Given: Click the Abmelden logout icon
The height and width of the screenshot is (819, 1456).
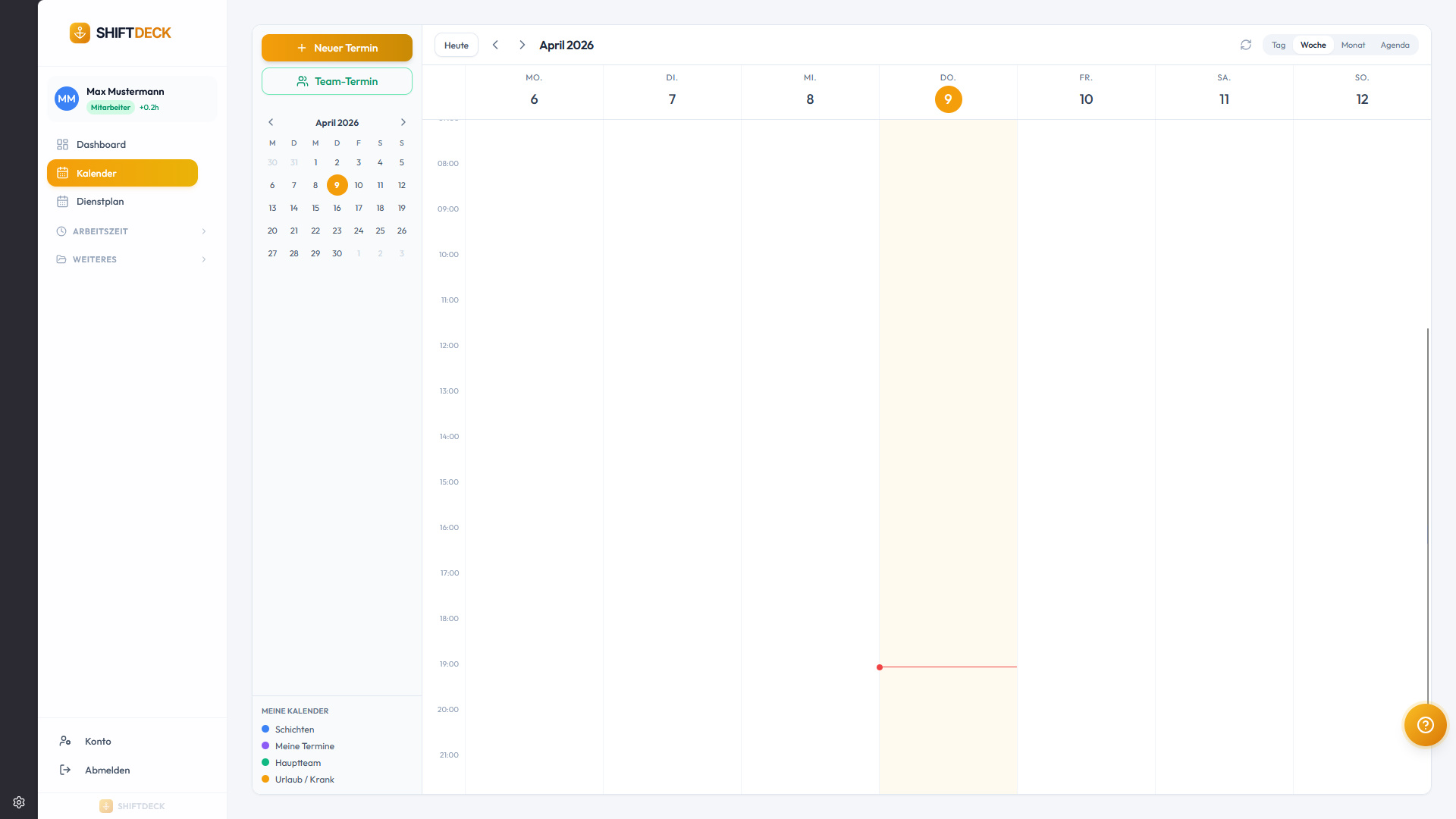Looking at the screenshot, I should tap(65, 770).
